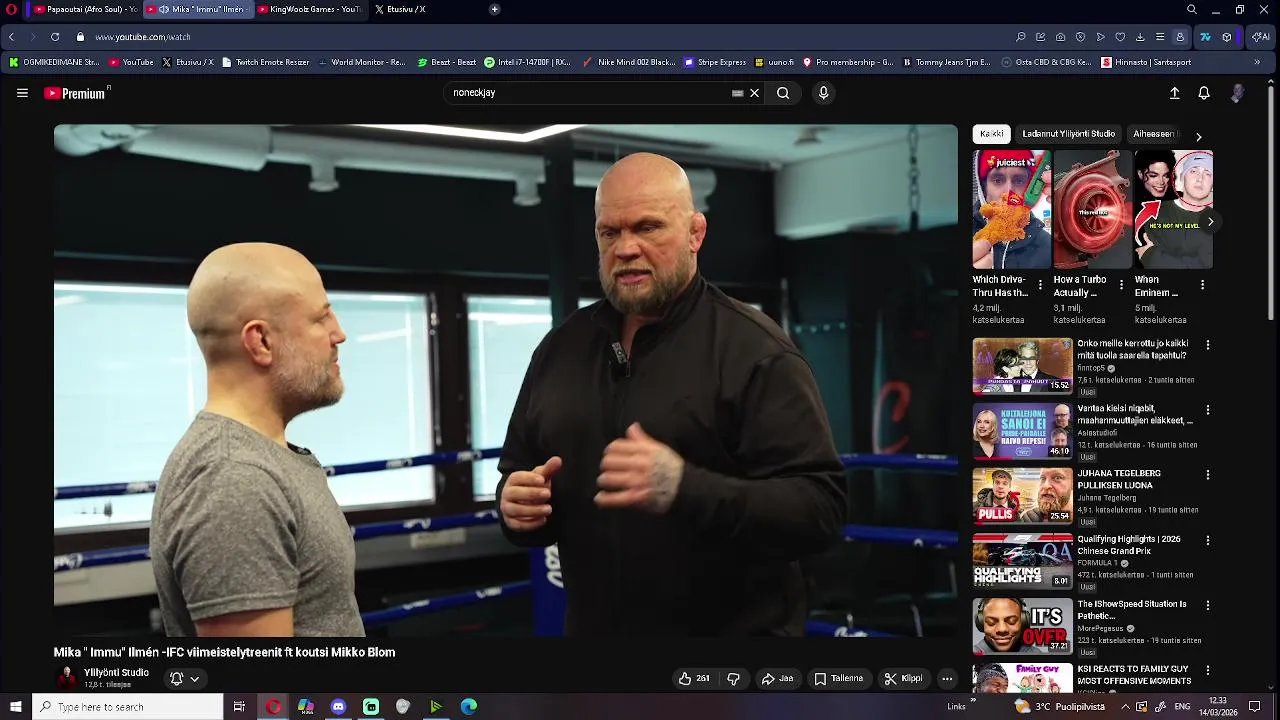Open options for Qualifying Highlights video
Screen dimensions: 1280x720
1207,540
